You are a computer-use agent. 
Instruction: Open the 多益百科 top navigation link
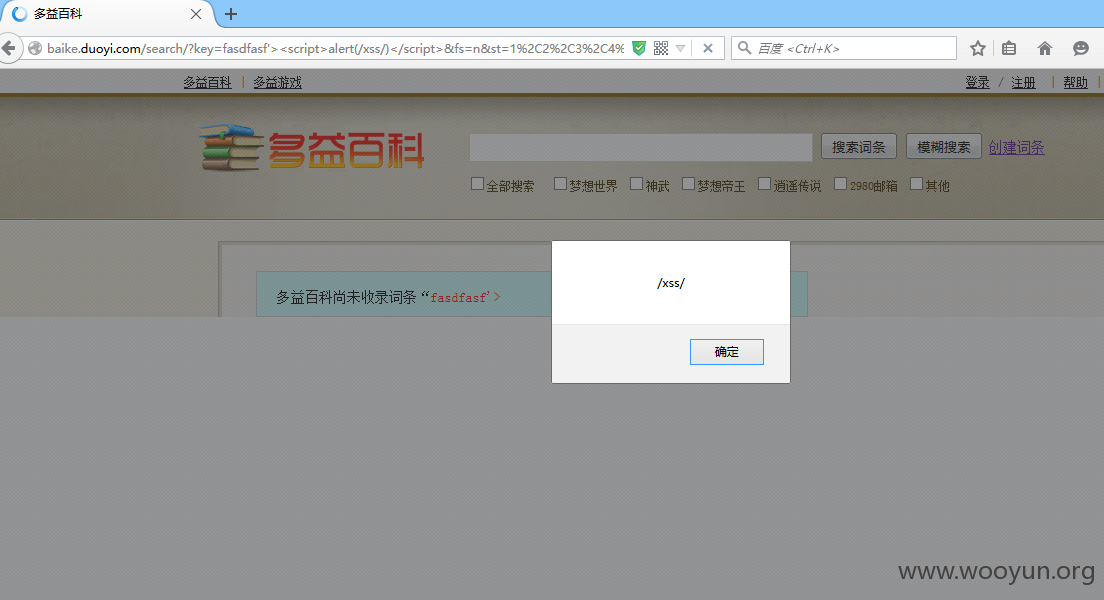point(207,82)
